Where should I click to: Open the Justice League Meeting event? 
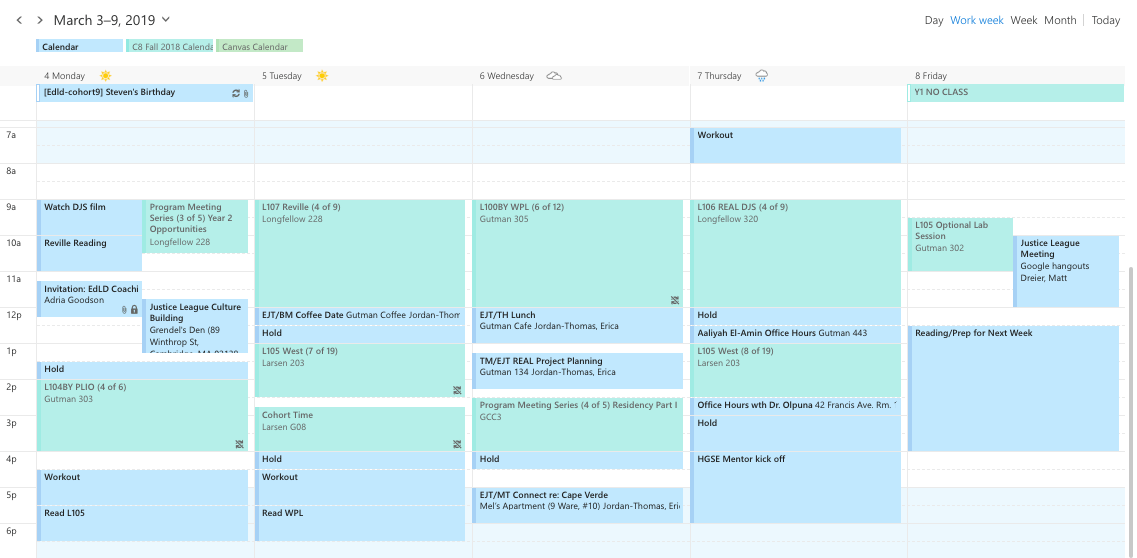tap(1066, 272)
